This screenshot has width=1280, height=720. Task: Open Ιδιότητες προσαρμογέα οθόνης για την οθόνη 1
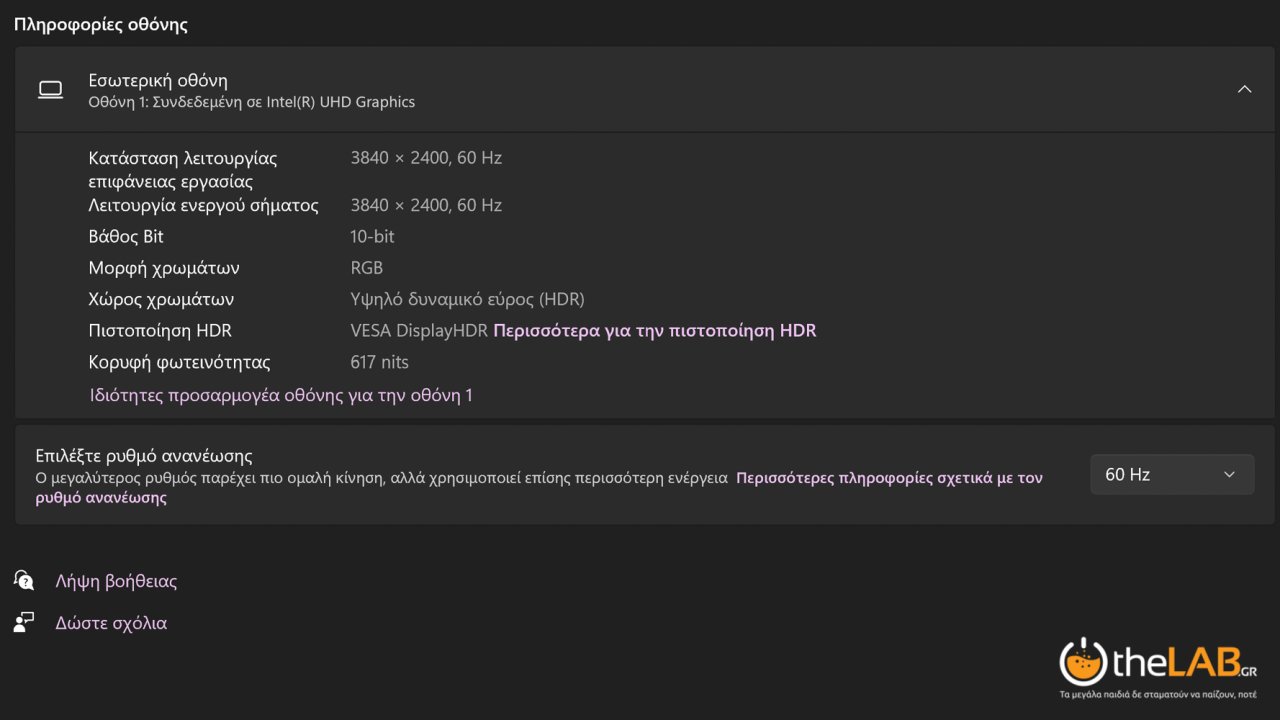[x=280, y=395]
